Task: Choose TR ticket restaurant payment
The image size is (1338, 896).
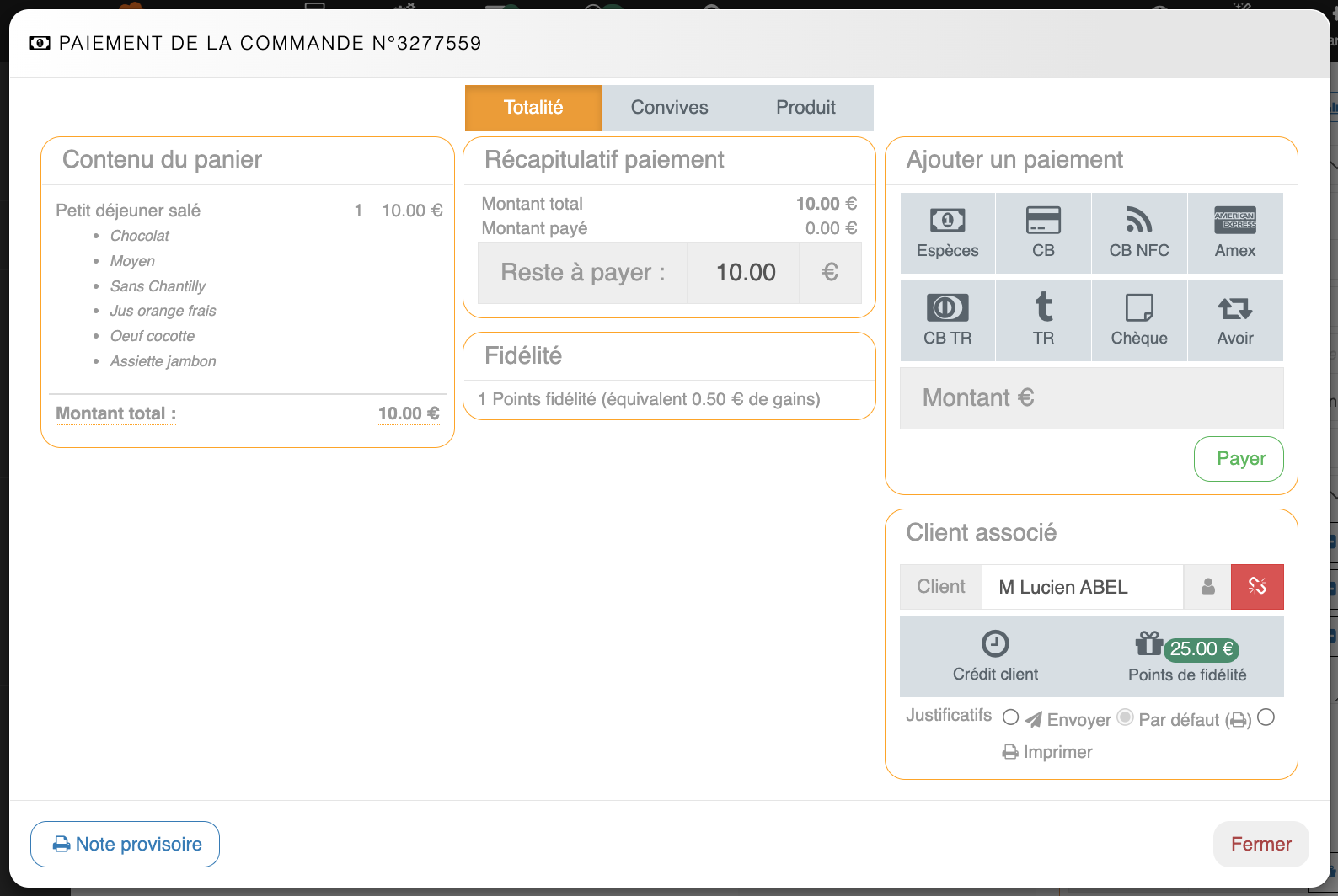Action: pyautogui.click(x=1043, y=321)
